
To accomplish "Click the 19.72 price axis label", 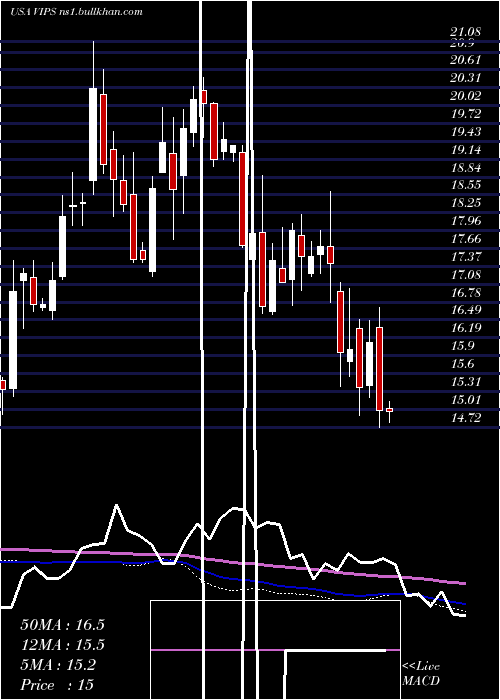I will coord(466,114).
